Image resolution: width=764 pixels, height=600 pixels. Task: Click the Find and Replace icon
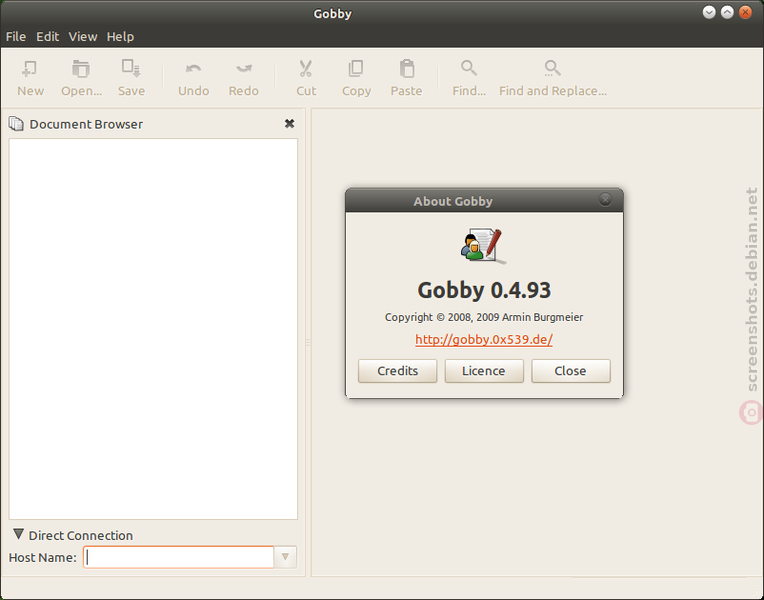pos(553,69)
